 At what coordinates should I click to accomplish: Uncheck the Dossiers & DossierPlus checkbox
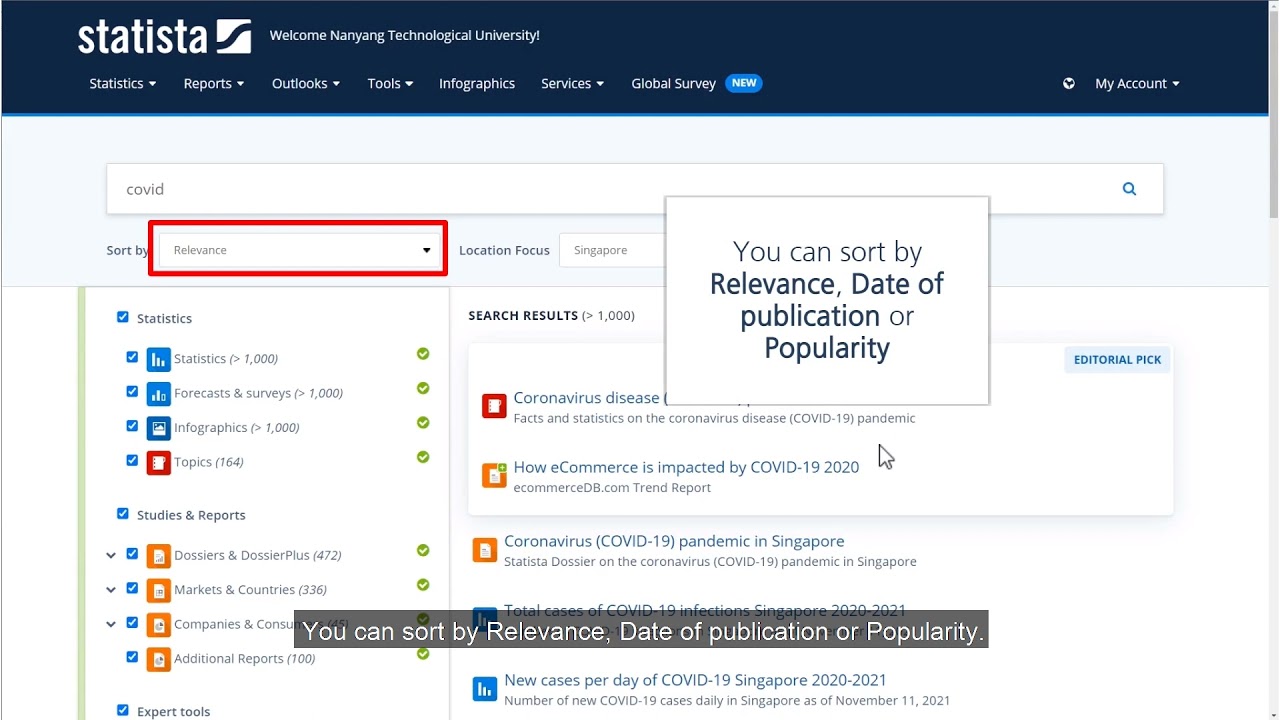132,554
